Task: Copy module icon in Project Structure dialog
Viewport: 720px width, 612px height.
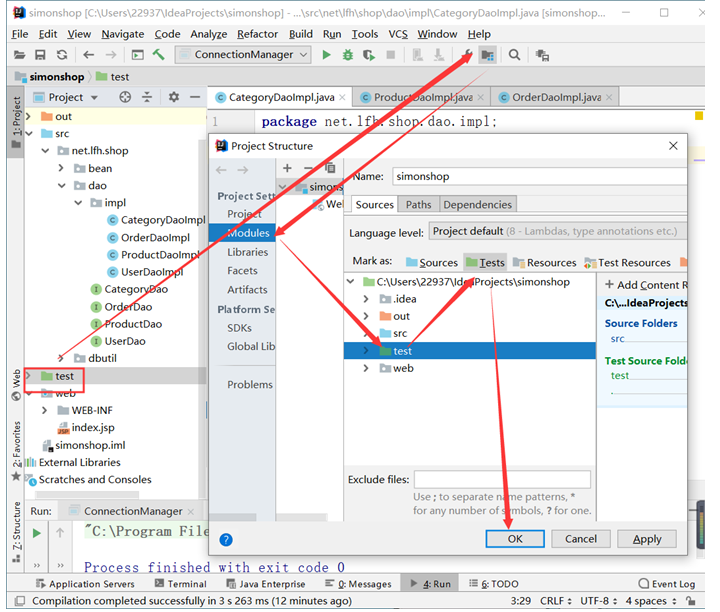Action: [x=330, y=168]
